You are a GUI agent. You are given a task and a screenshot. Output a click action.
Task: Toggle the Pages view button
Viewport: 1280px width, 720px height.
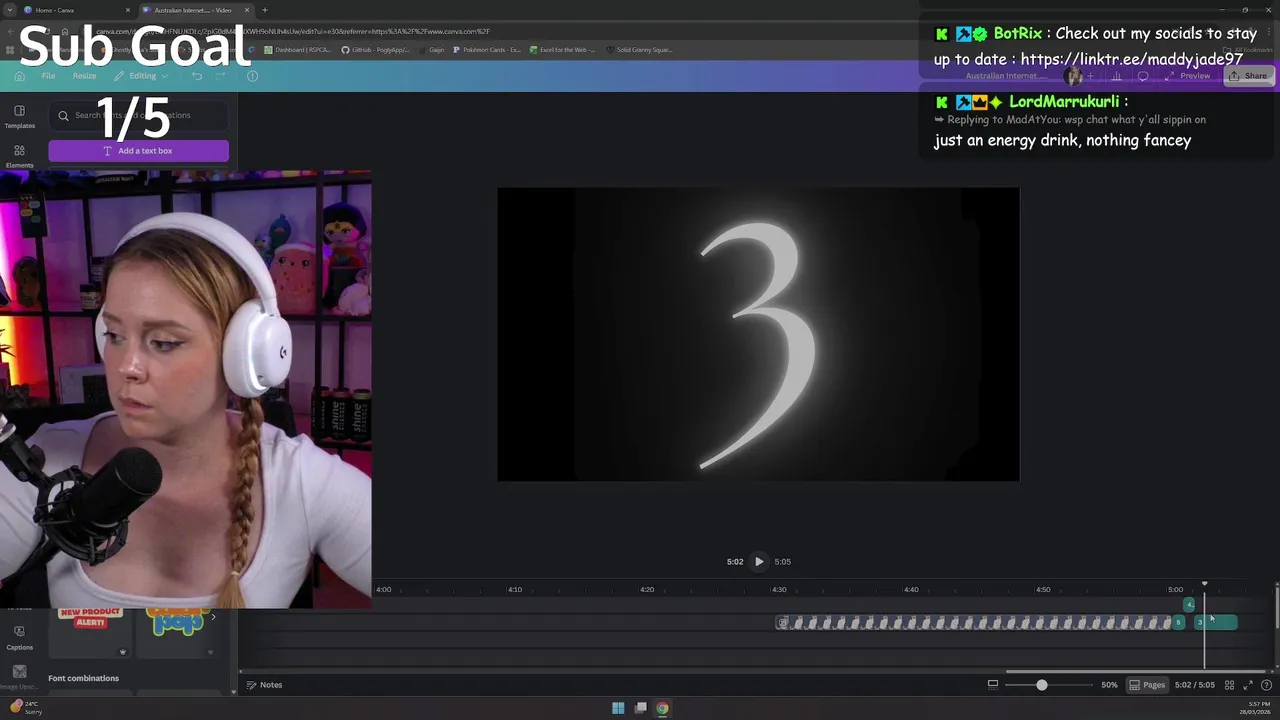1147,685
